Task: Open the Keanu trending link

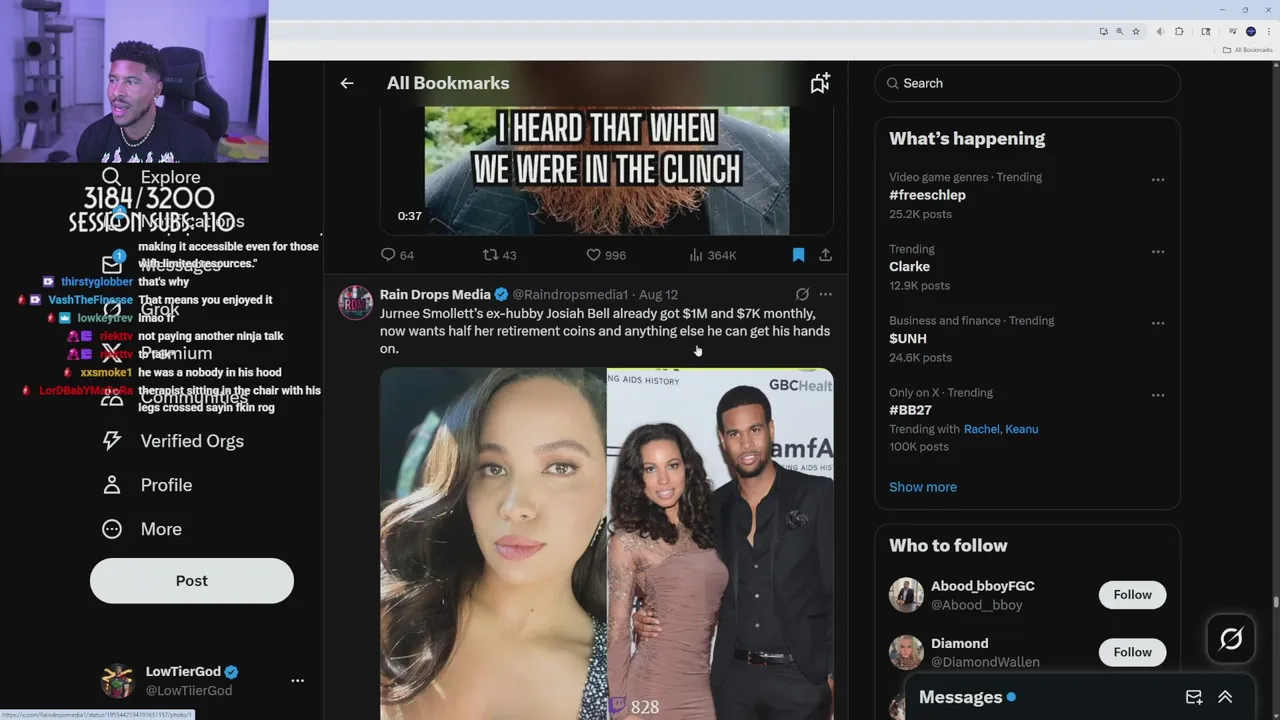Action: pos(1021,429)
